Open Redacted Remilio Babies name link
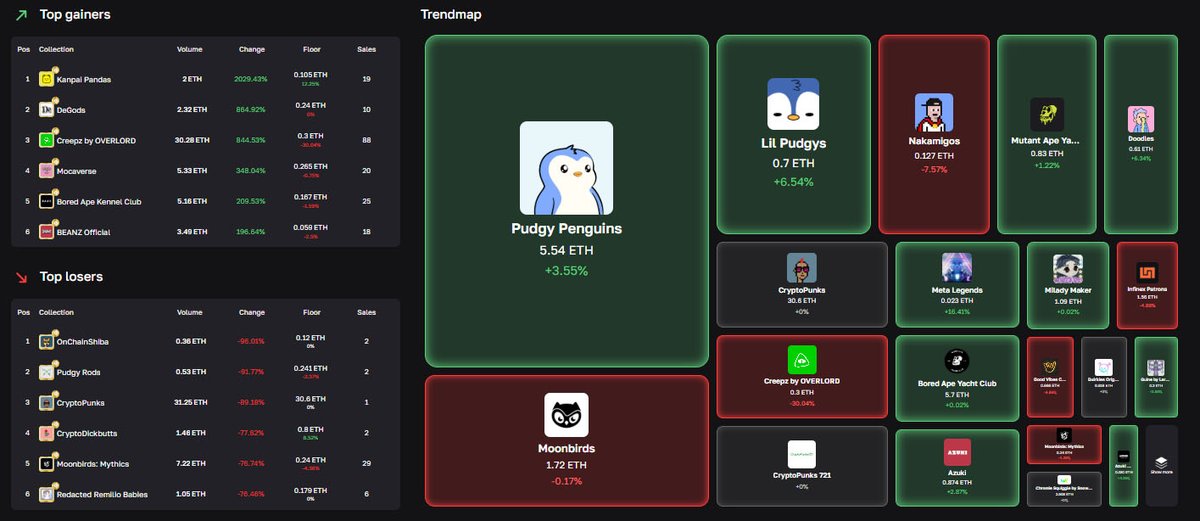The height and width of the screenshot is (521, 1200). [100, 494]
